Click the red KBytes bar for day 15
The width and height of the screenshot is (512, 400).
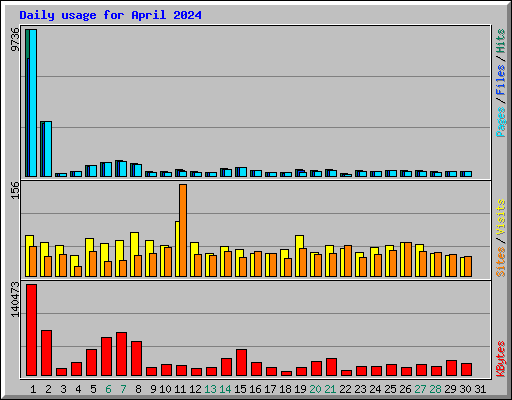tap(242, 363)
